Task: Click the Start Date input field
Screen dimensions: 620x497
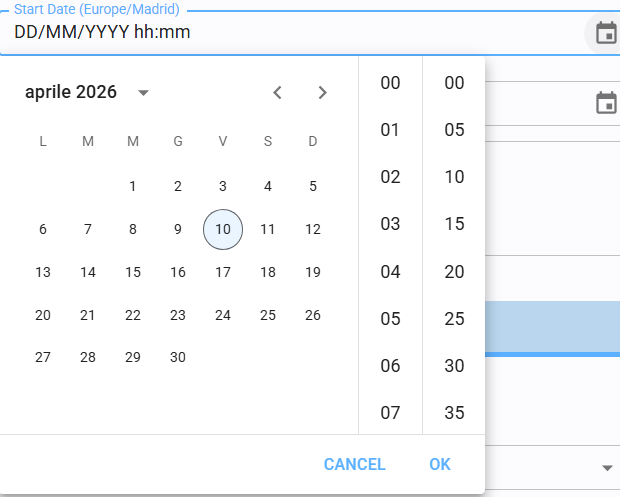Action: (290, 32)
